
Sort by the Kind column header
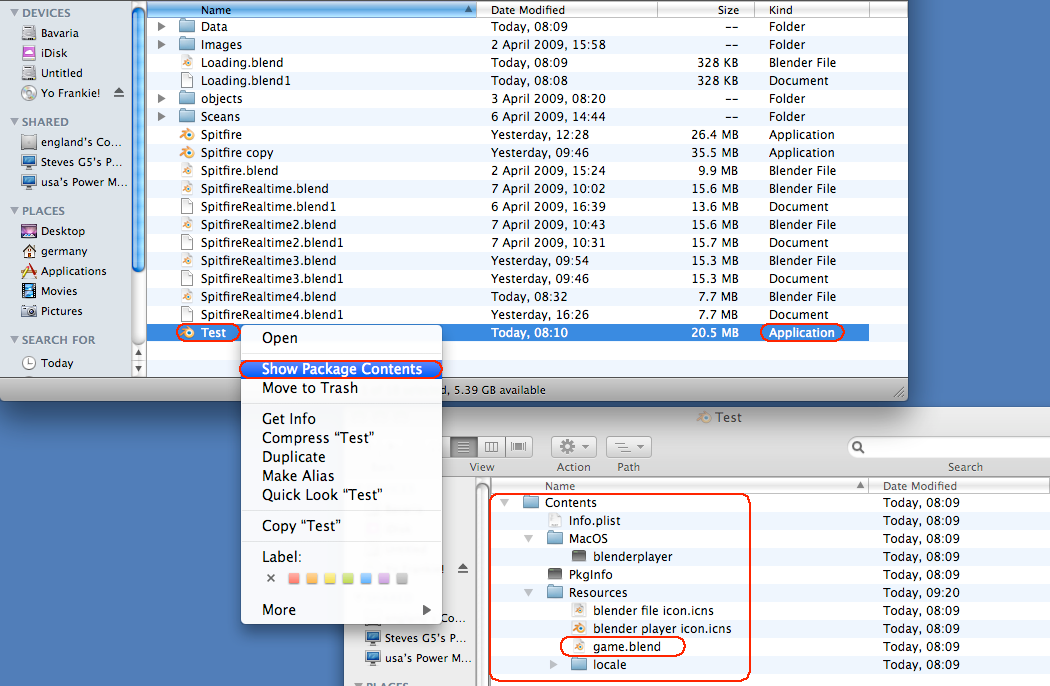point(812,10)
